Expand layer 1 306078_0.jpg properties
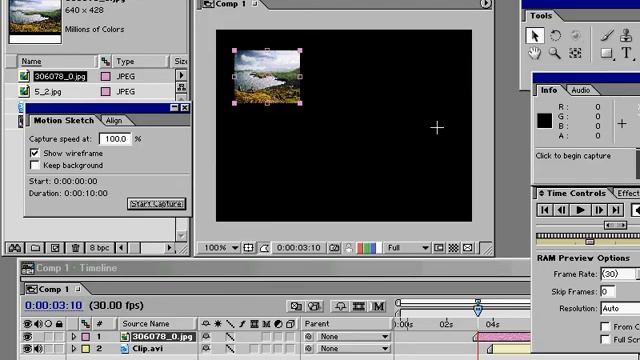The height and width of the screenshot is (360, 640). 74,337
